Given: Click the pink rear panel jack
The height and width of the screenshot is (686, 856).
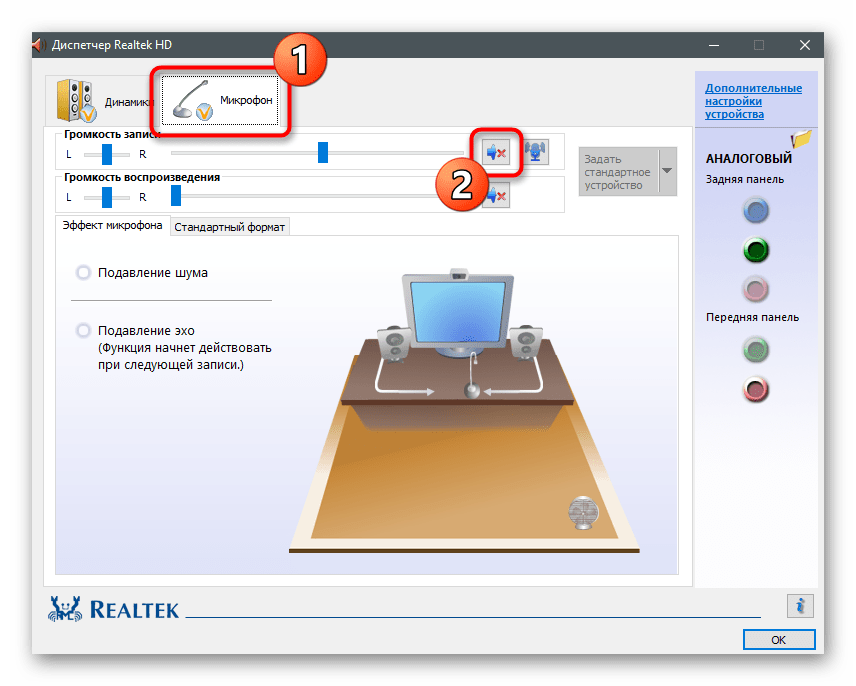Looking at the screenshot, I should [x=756, y=289].
